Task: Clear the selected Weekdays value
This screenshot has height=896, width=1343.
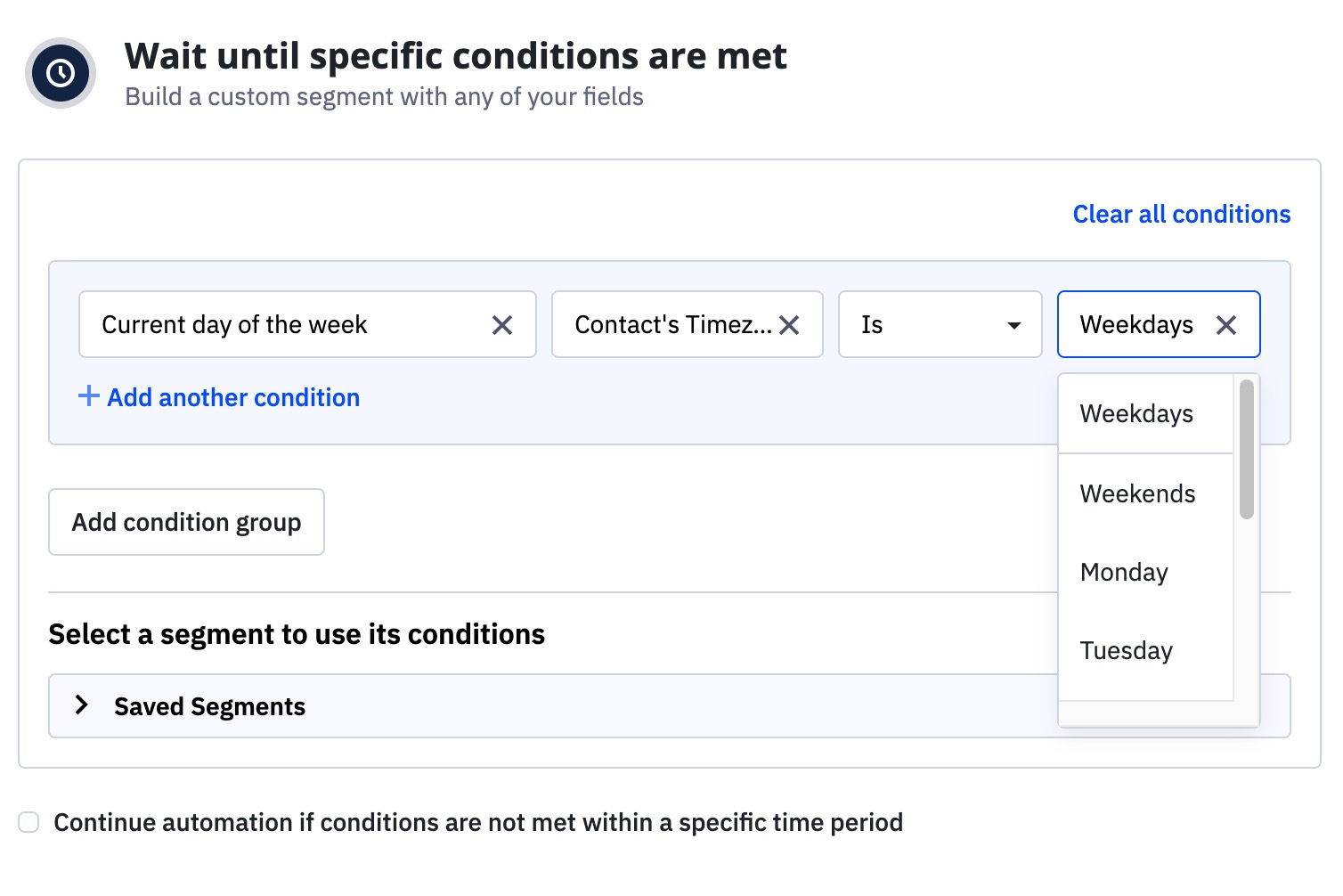Action: [x=1226, y=325]
